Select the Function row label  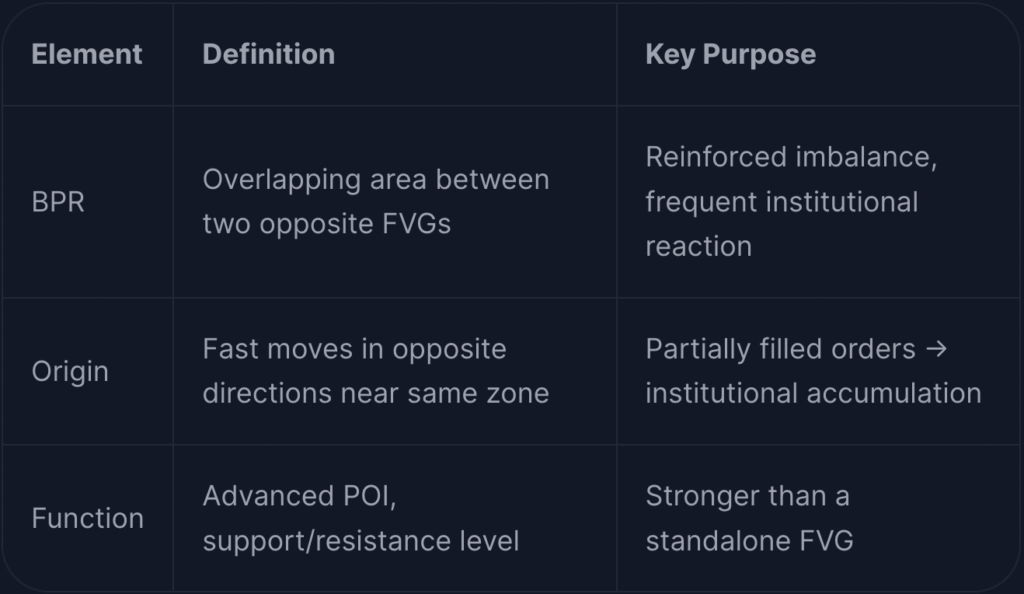click(x=88, y=518)
